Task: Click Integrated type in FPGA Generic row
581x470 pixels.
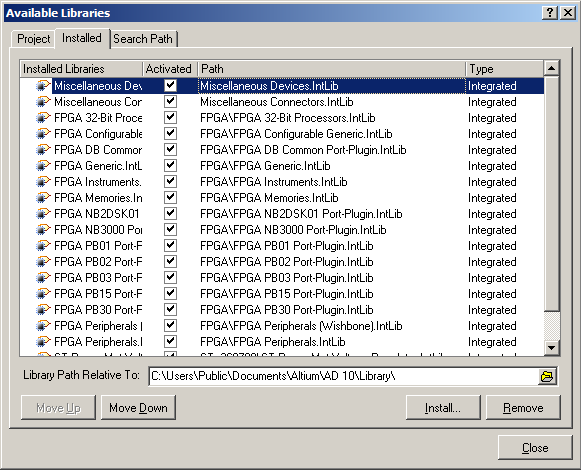Action: pos(492,166)
